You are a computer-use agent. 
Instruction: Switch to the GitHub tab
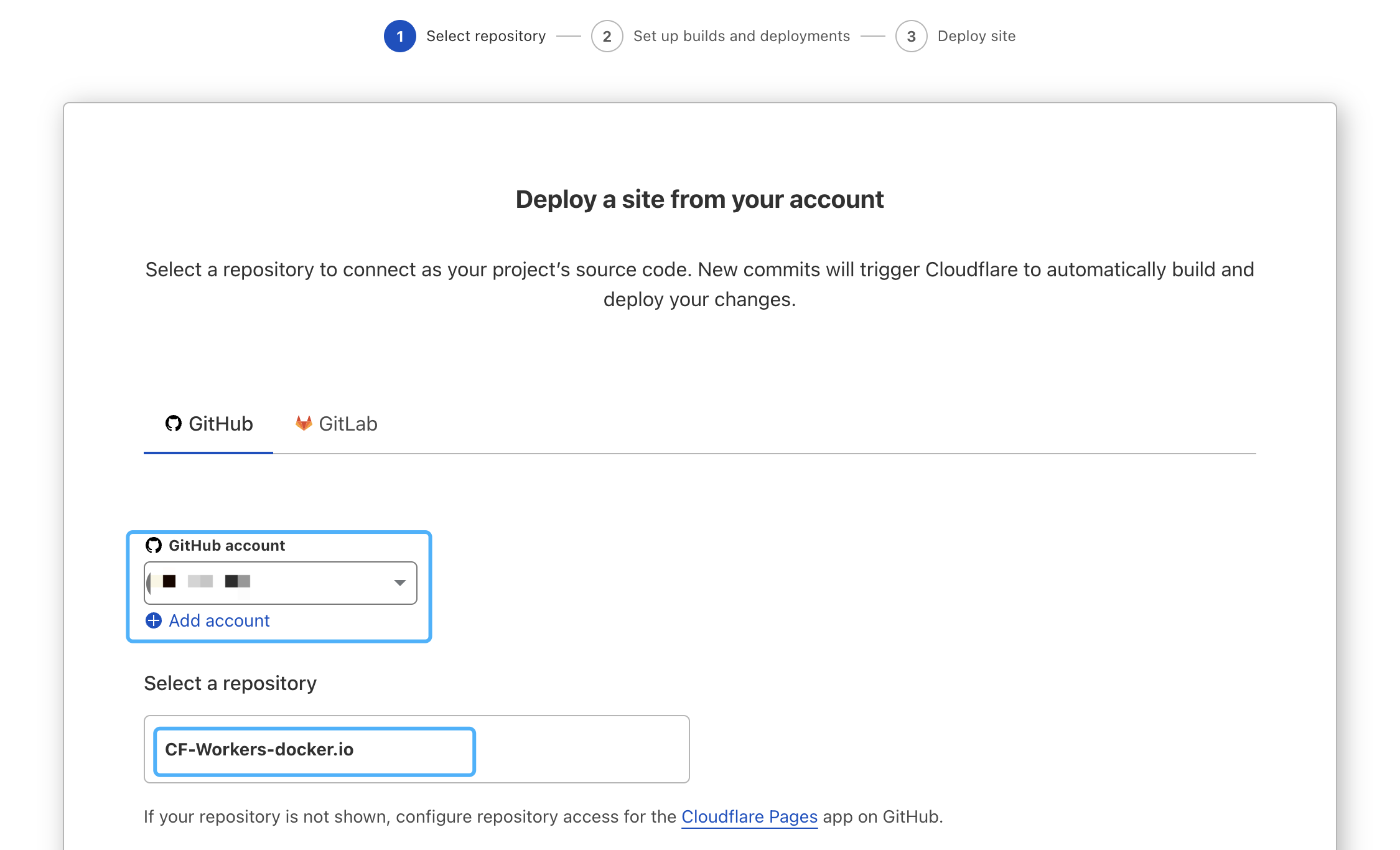tap(208, 424)
